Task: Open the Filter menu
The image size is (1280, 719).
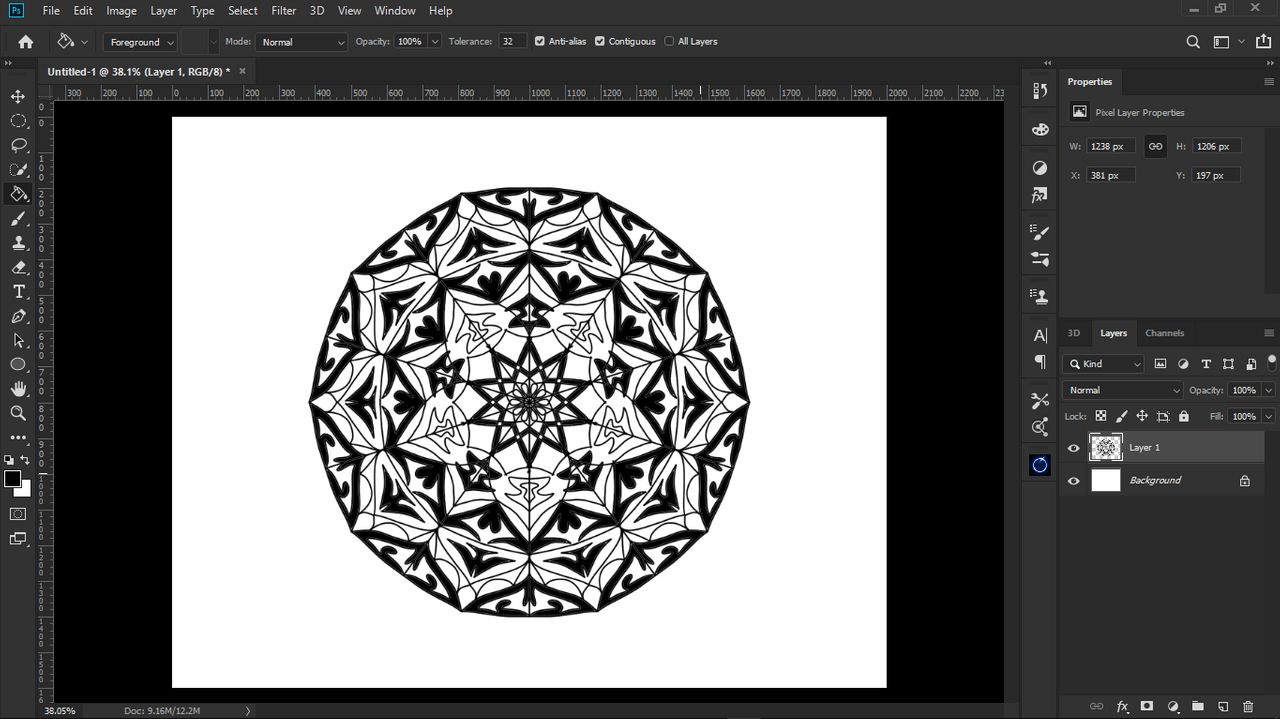Action: (284, 11)
